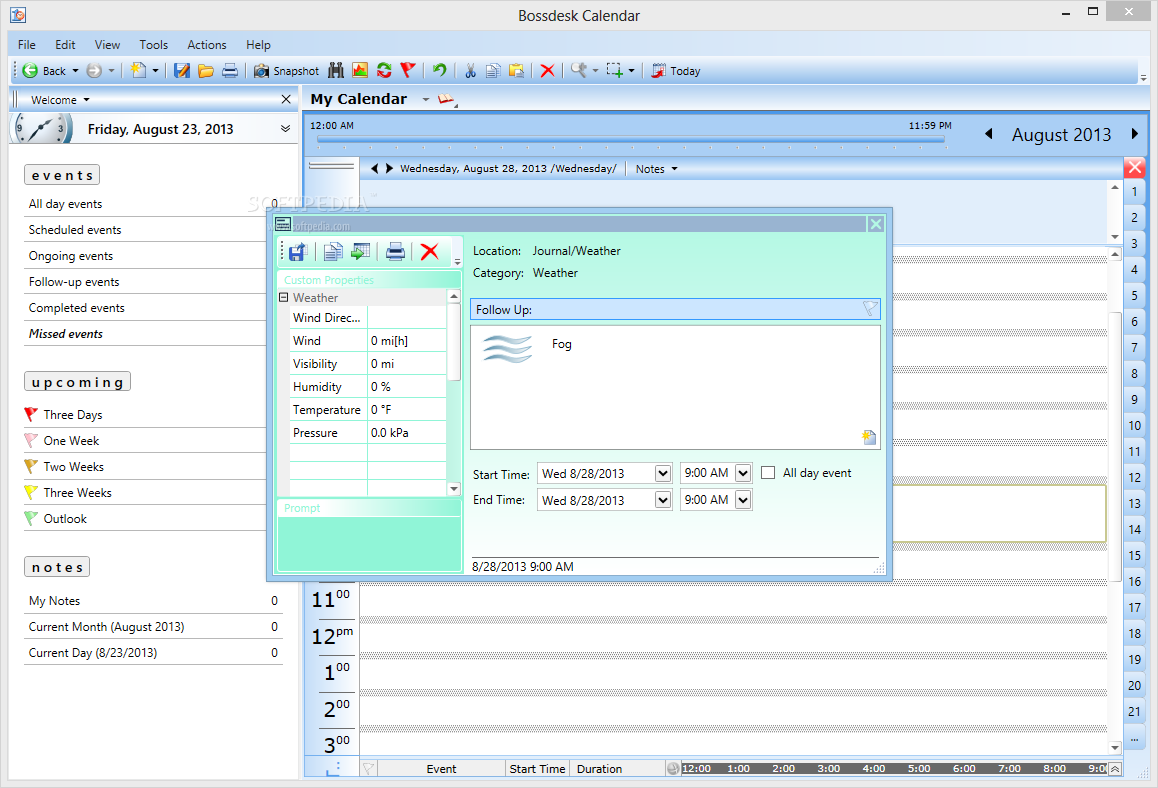
Task: Open the Start Time 9:00 AM dropdown
Action: coord(744,473)
